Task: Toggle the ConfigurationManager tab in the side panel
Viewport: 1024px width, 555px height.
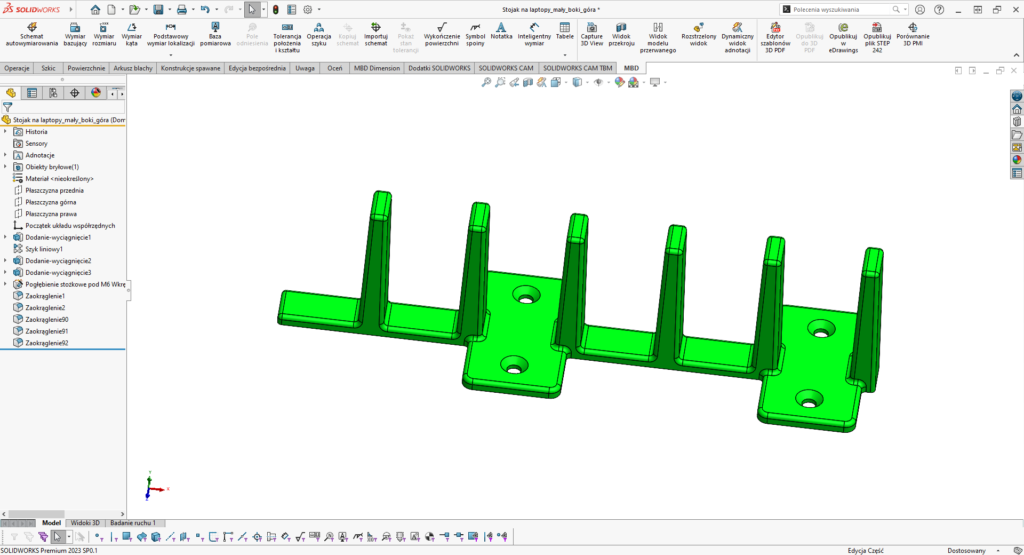Action: click(53, 93)
